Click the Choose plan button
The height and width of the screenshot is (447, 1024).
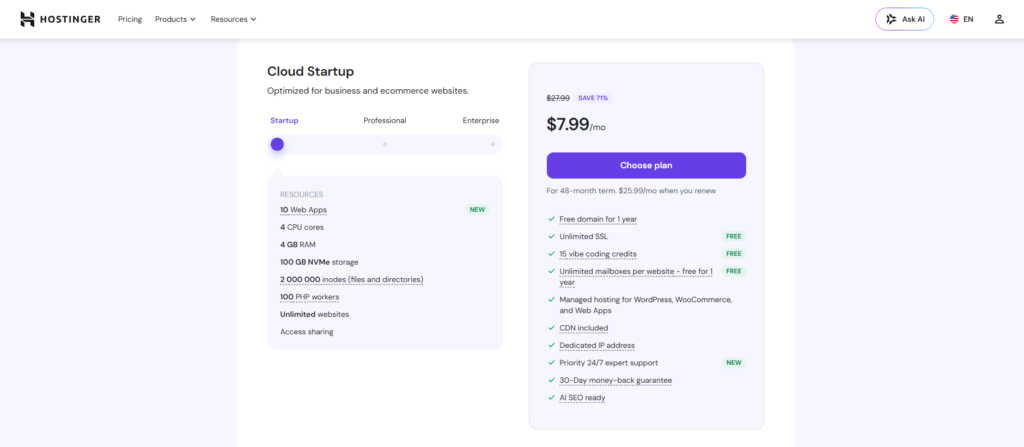646,165
